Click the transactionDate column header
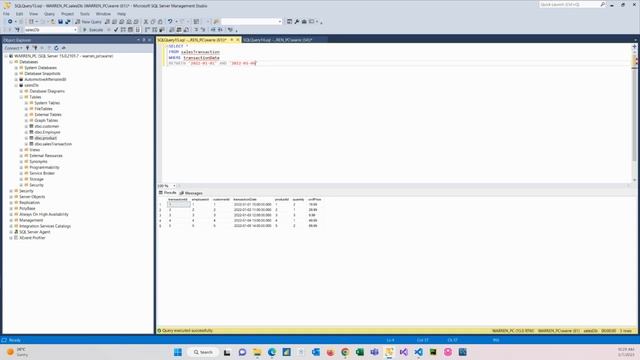 (x=245, y=200)
